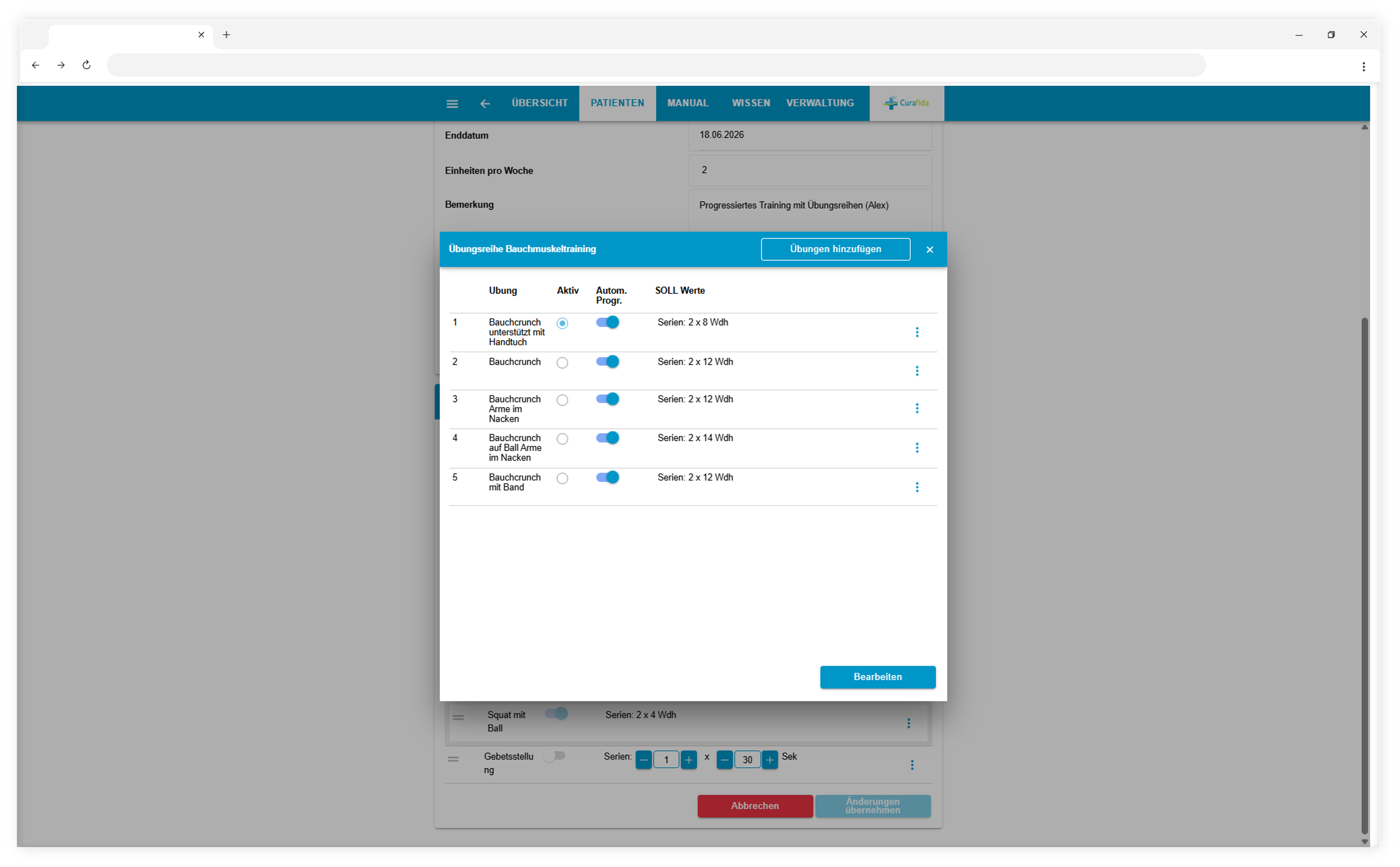The width and height of the screenshot is (1400, 867).
Task: Open the three-dot menu for exercise 2 Bauchcrunch
Action: click(x=917, y=371)
